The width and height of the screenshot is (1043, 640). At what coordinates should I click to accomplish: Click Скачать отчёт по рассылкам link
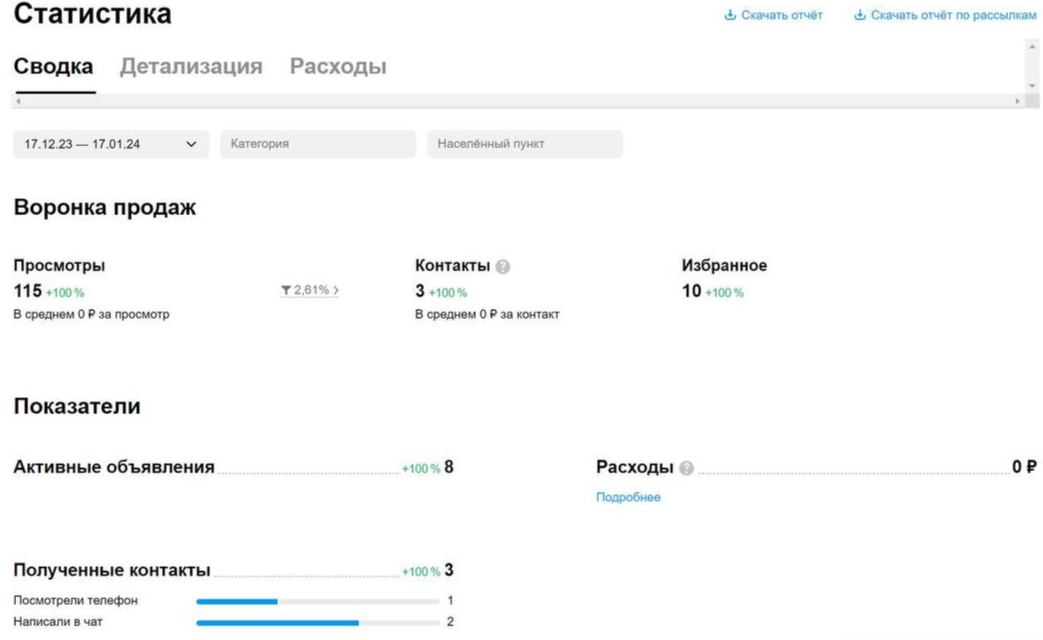pos(953,15)
